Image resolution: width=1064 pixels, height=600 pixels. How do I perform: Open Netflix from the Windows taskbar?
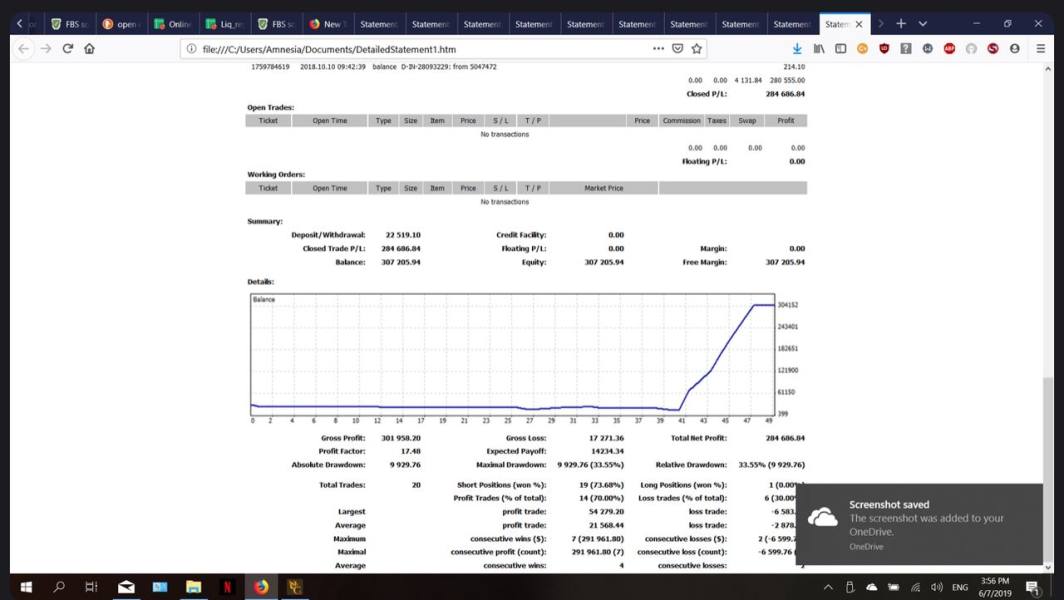pyautogui.click(x=227, y=587)
